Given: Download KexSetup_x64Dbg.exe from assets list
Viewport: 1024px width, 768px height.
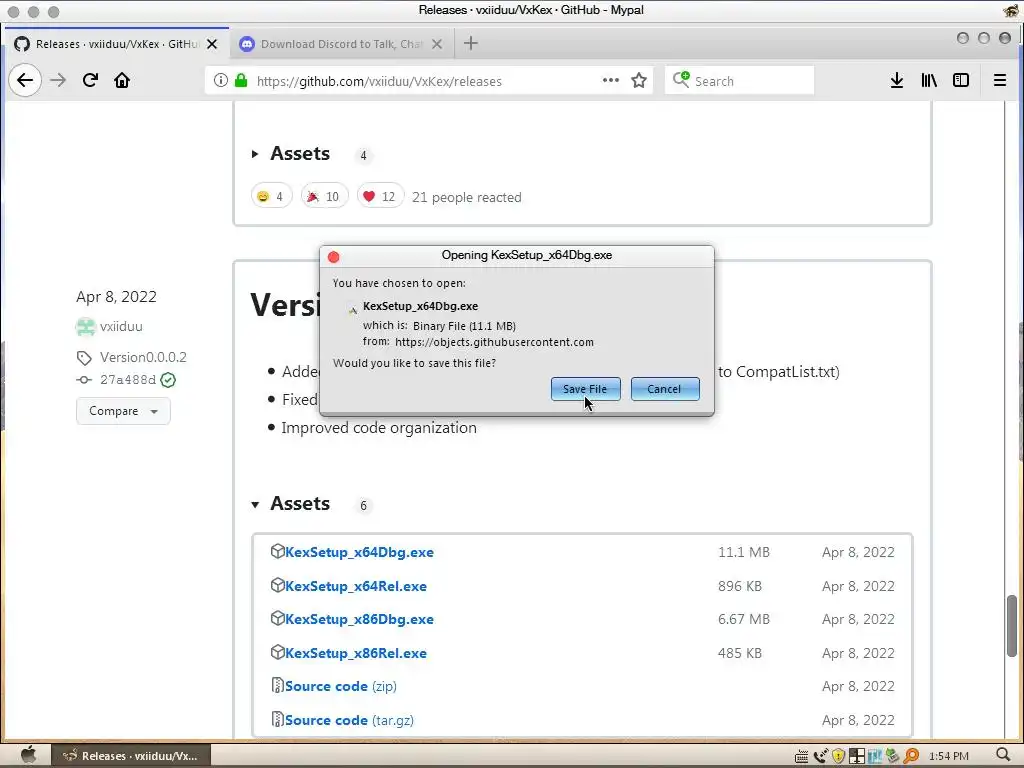Looking at the screenshot, I should click(359, 552).
